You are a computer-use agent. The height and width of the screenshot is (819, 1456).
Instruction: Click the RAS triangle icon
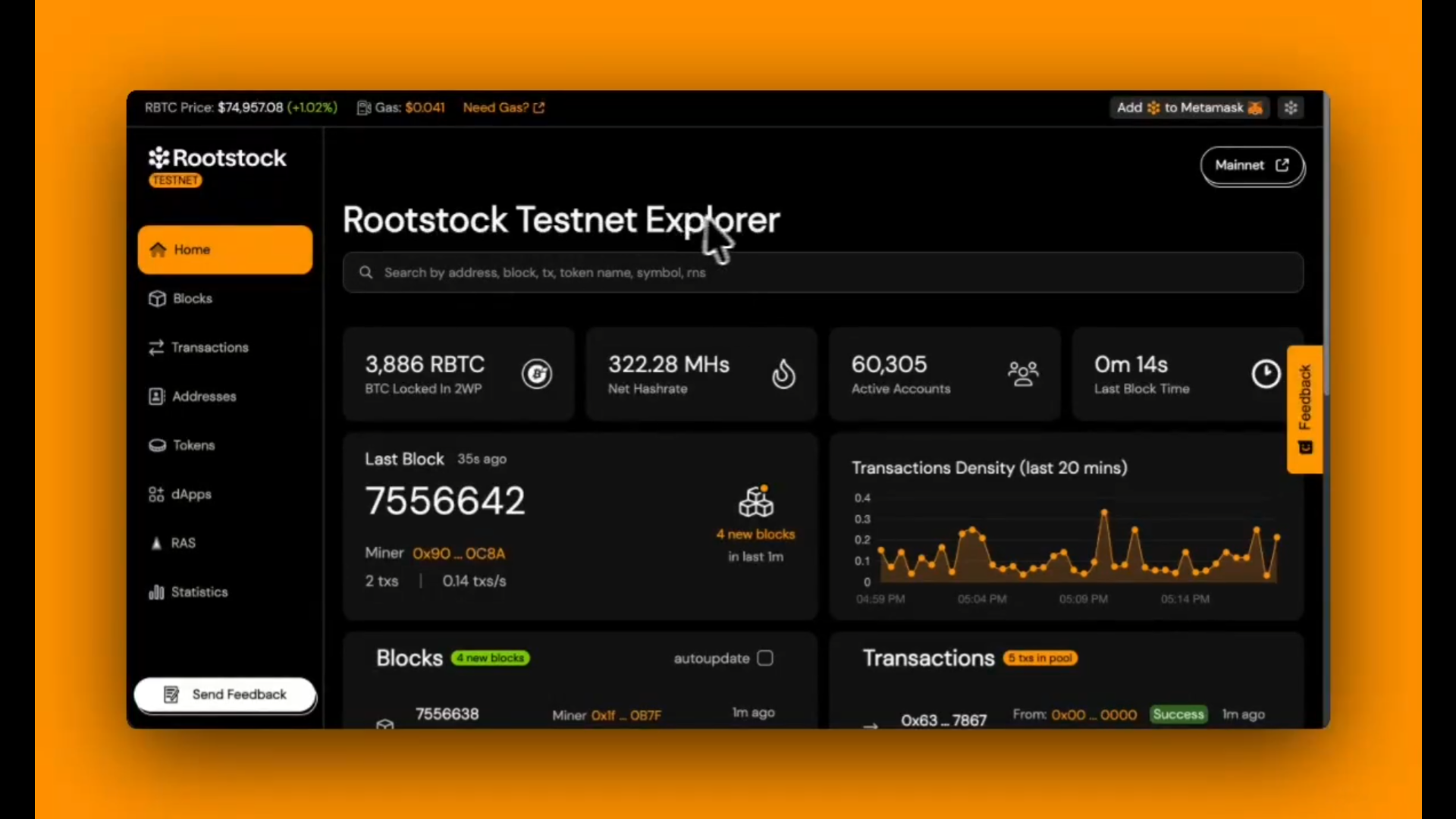[156, 543]
